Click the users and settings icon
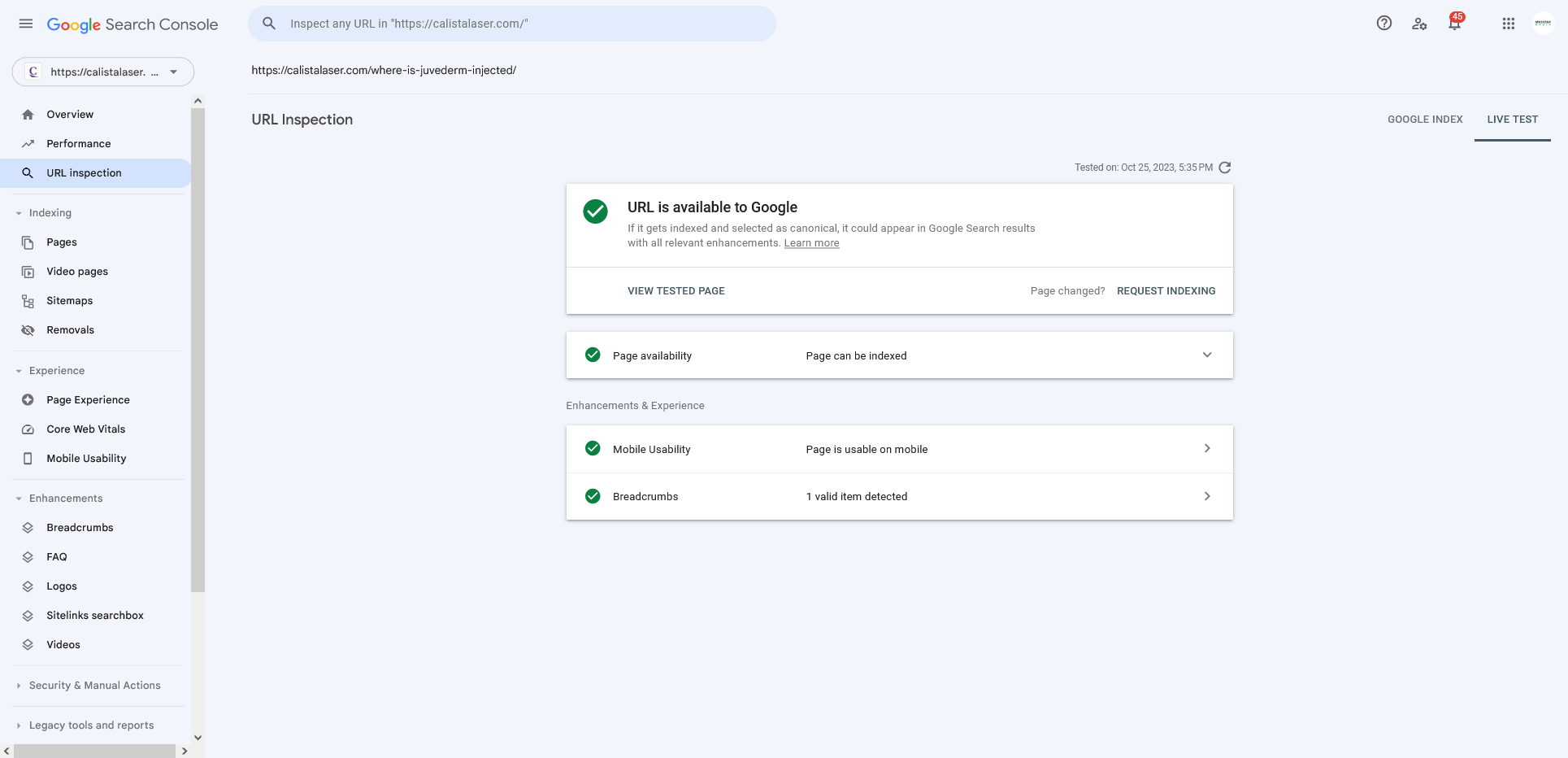The width and height of the screenshot is (1568, 758). [1419, 24]
